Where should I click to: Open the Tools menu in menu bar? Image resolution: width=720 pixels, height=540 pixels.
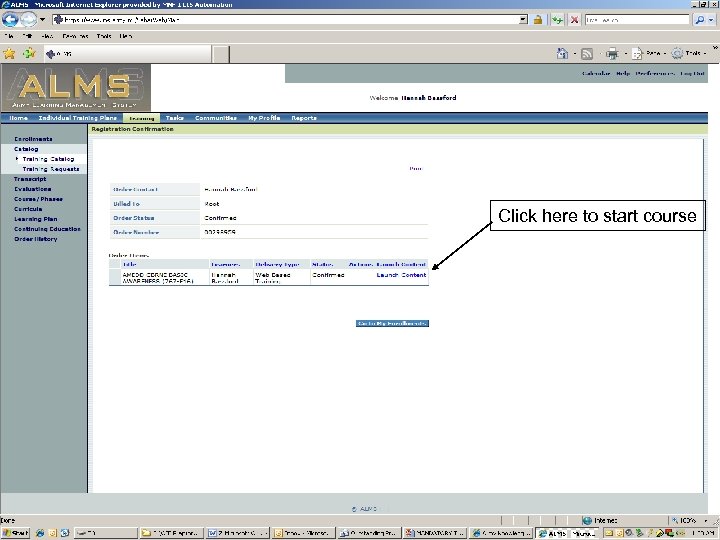(x=104, y=36)
